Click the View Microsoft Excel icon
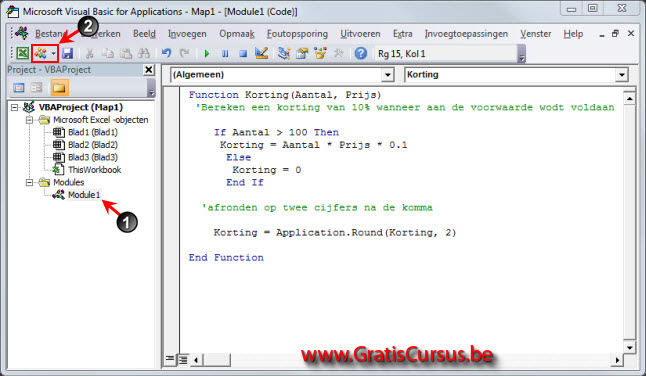The image size is (646, 376). pyautogui.click(x=22, y=53)
